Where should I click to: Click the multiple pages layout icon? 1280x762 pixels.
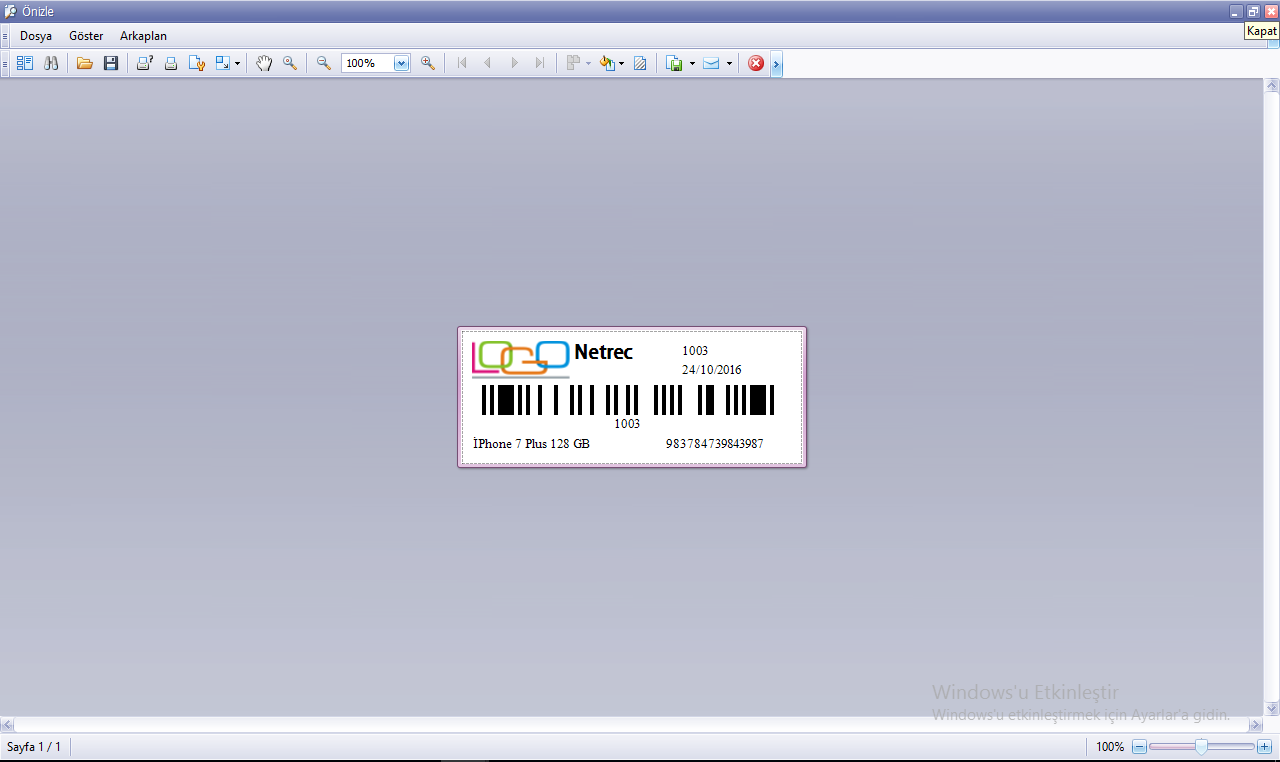574,63
